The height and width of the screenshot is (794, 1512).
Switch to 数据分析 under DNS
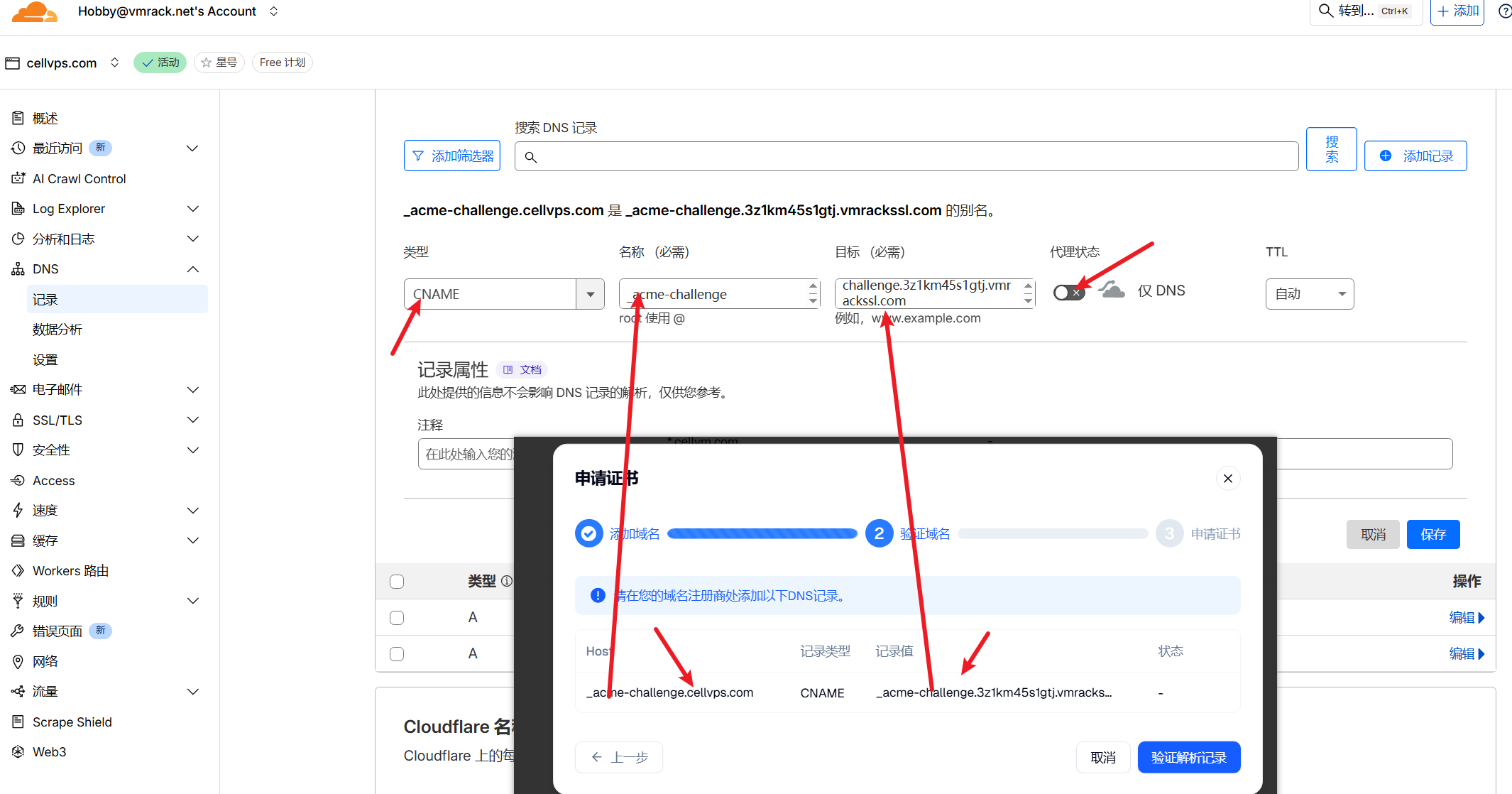tap(57, 329)
